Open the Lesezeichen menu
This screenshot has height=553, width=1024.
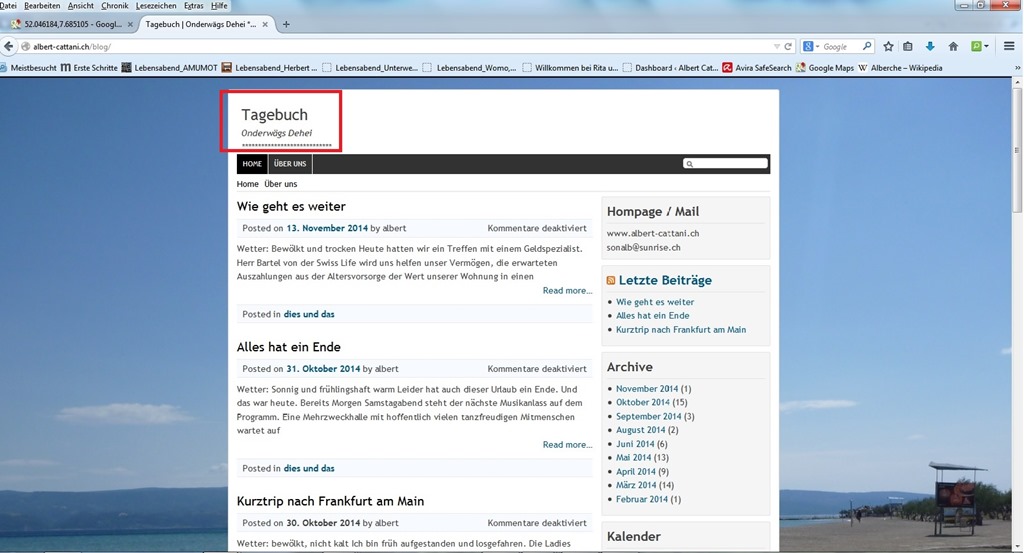(x=155, y=6)
